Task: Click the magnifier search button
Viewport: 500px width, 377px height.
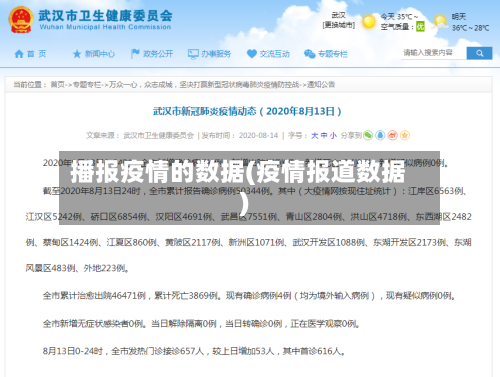Action: click(479, 53)
